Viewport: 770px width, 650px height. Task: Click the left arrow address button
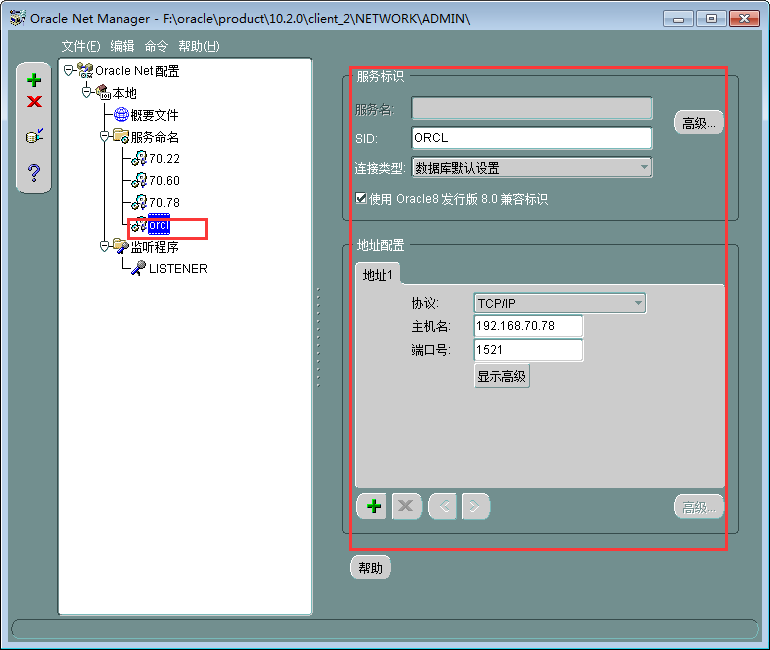442,506
